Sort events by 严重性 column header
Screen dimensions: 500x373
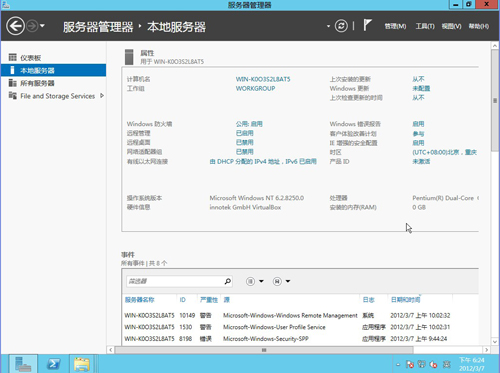(x=209, y=300)
